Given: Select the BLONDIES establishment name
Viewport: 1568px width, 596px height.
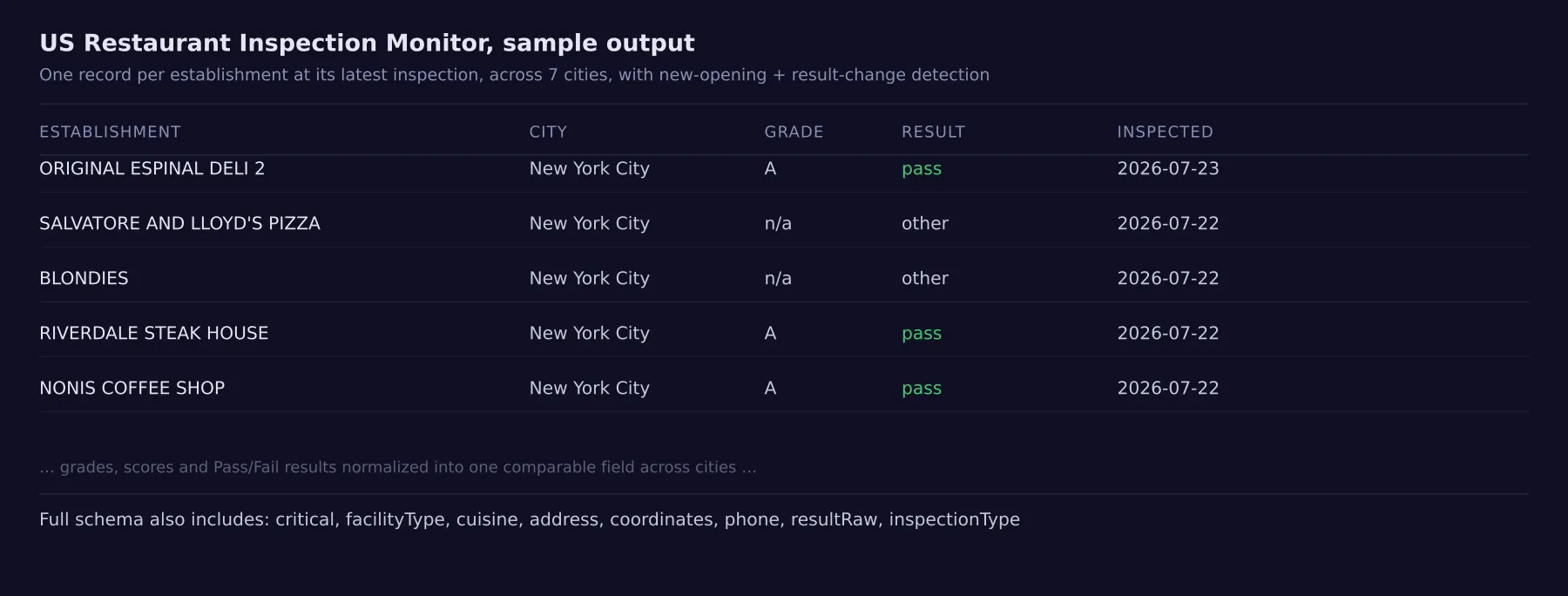Looking at the screenshot, I should coord(84,278).
